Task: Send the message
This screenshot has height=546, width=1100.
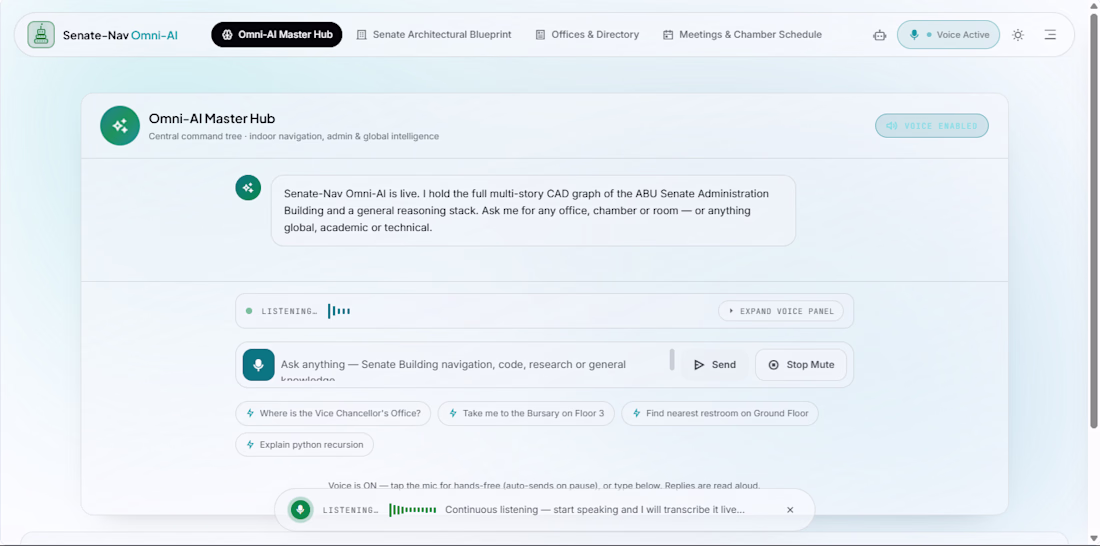Action: tap(715, 365)
